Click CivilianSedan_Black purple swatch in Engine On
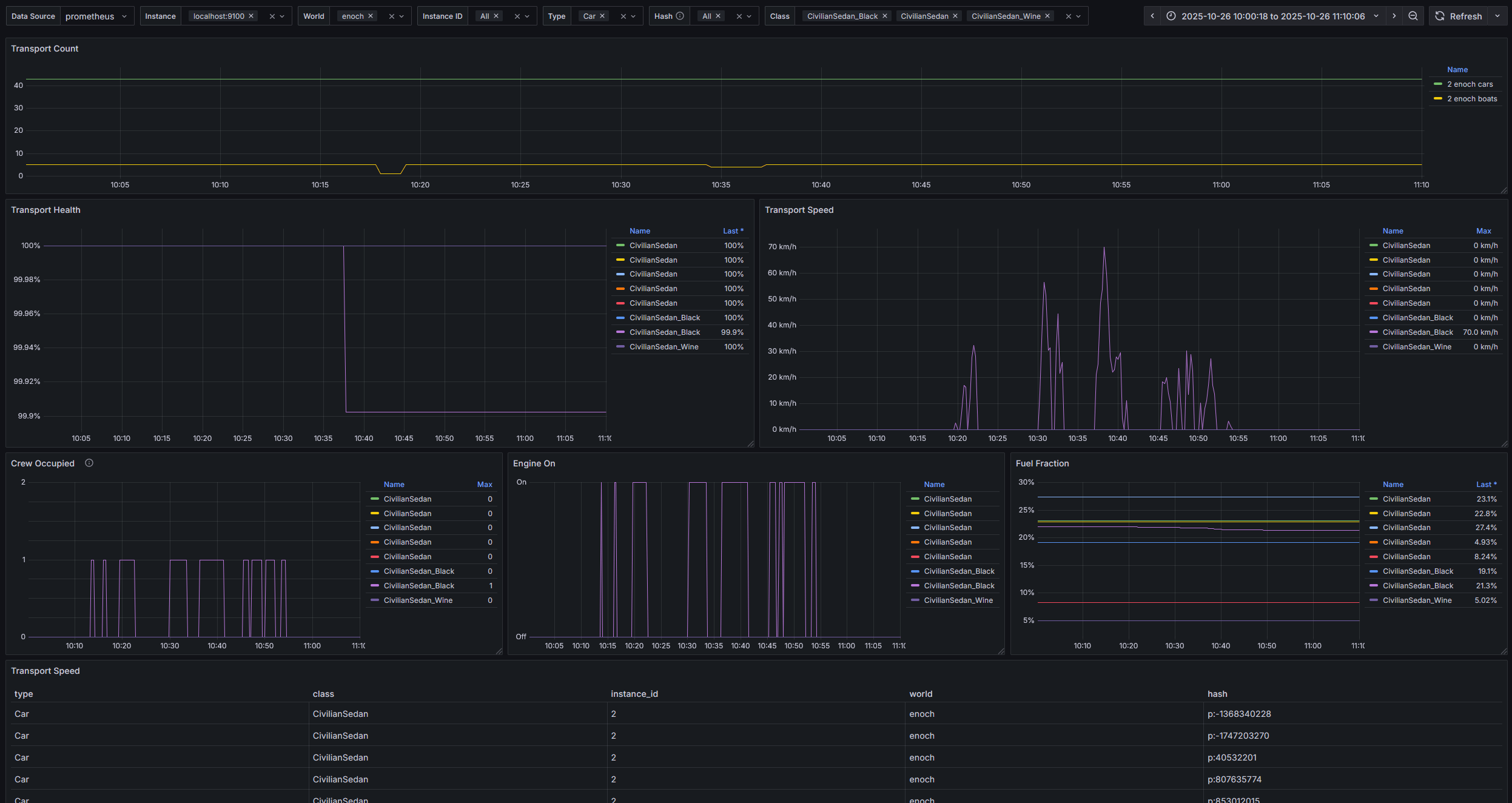This screenshot has width=1512, height=803. pos(915,586)
